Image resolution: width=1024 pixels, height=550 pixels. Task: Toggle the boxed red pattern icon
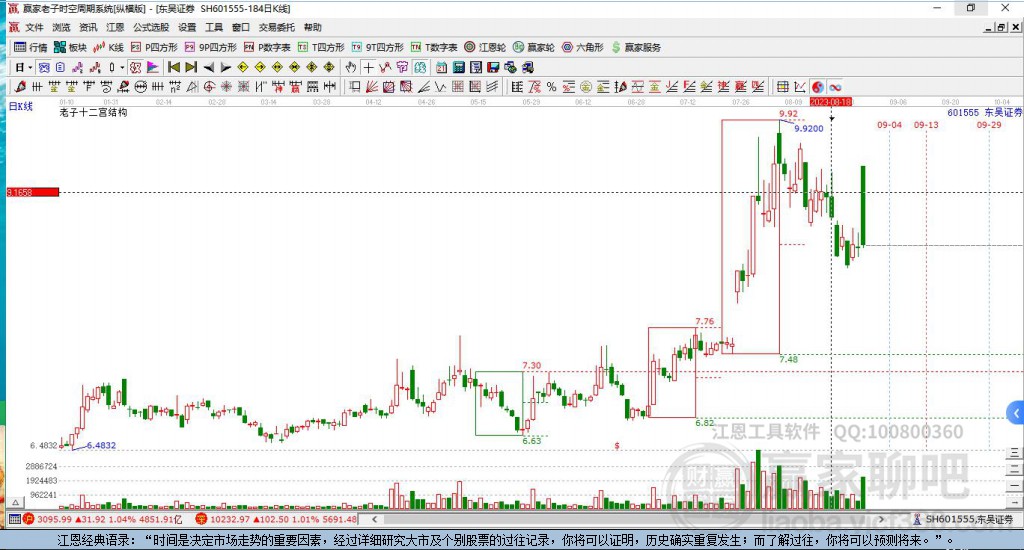[135, 67]
